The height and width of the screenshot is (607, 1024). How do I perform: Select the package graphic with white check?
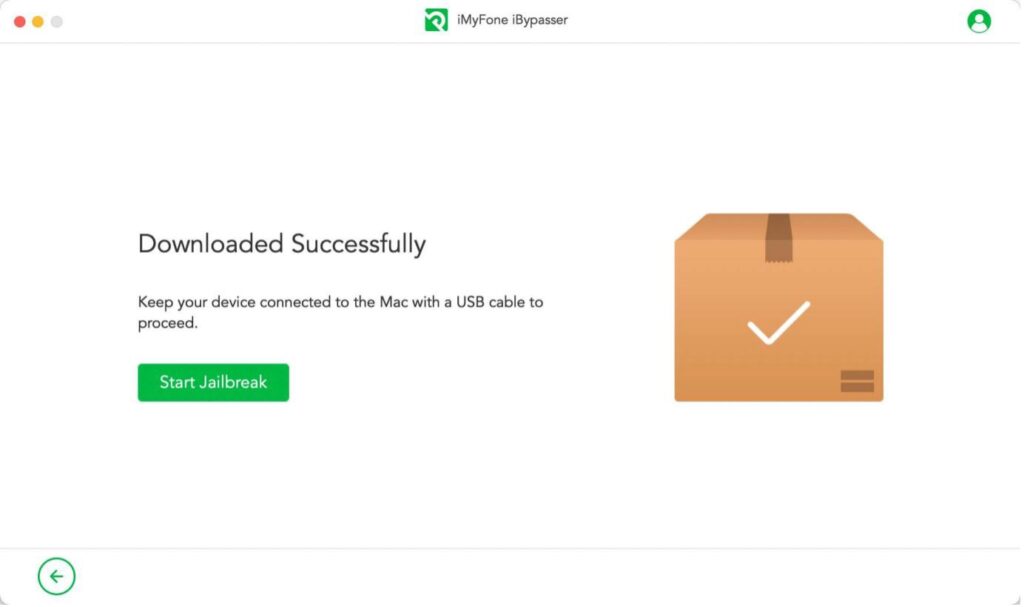[780, 305]
